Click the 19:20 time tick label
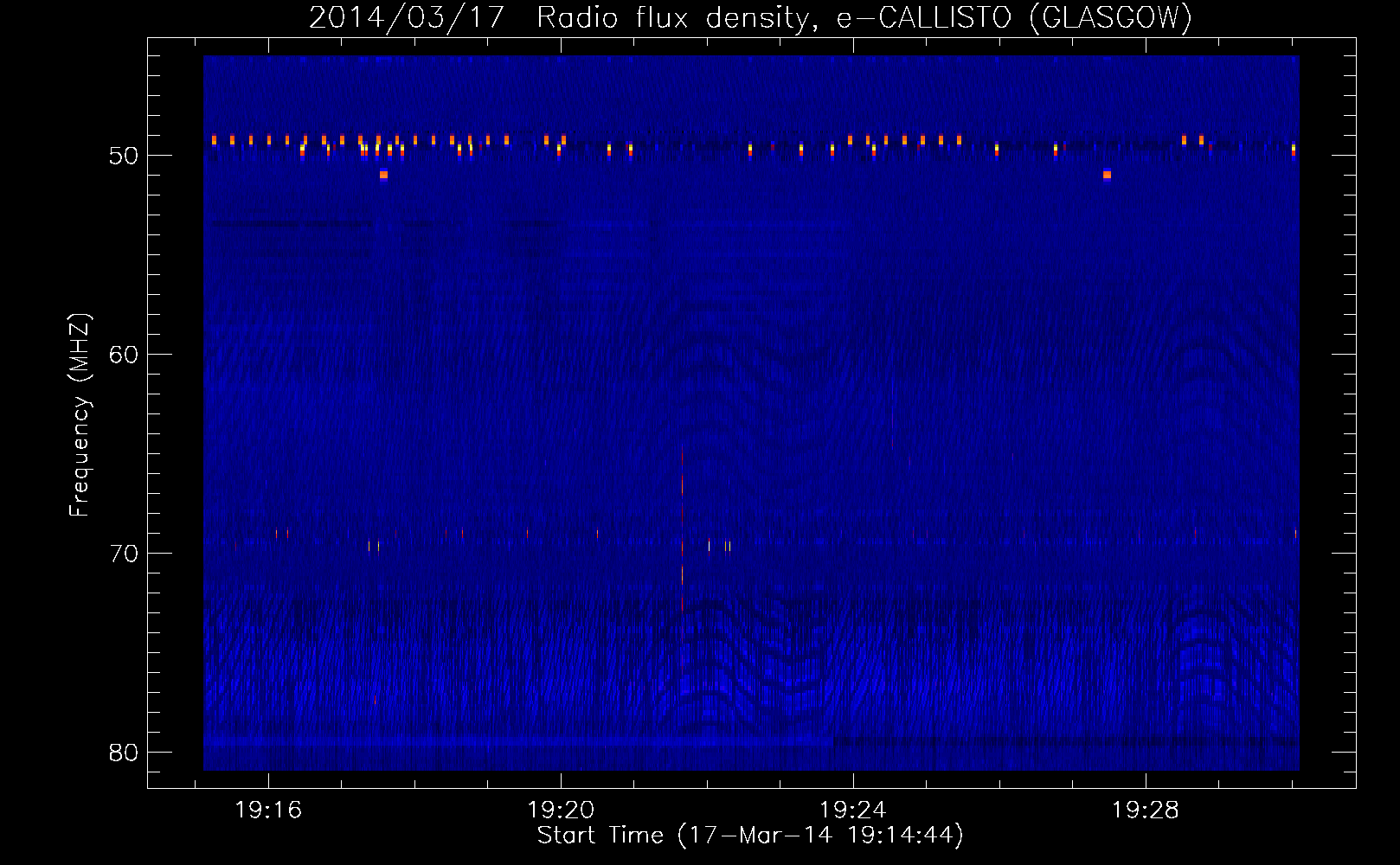This screenshot has height=865, width=1400. [x=561, y=811]
